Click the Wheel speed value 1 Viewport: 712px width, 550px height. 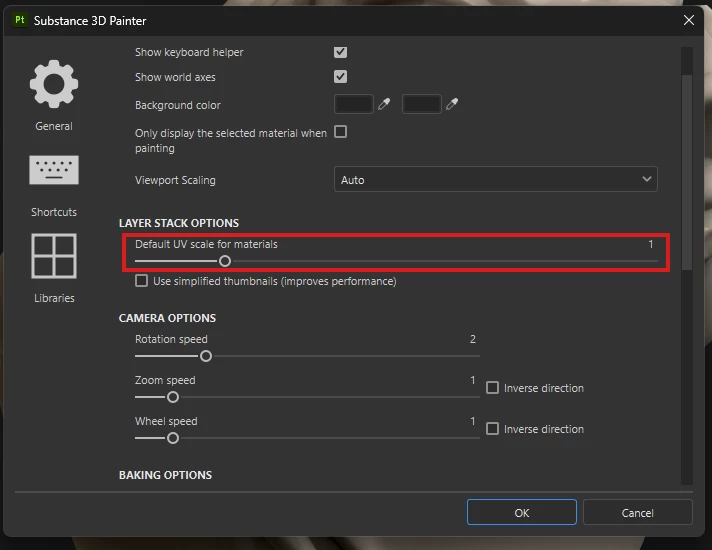473,421
